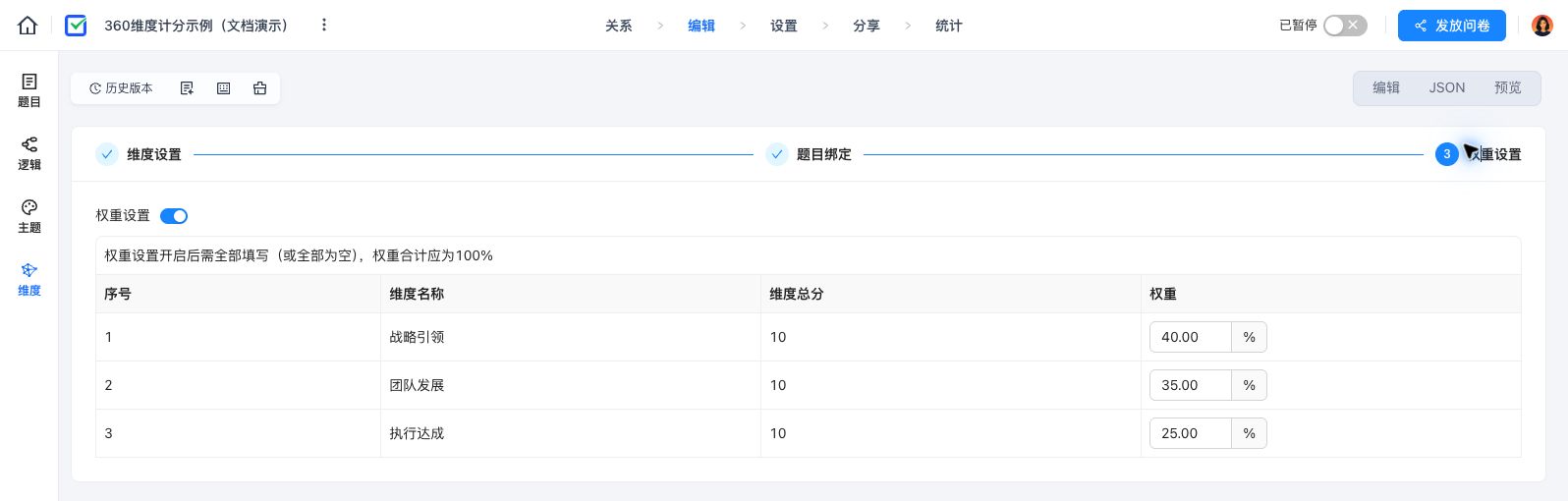Open 历史版本 version history

coord(121,88)
